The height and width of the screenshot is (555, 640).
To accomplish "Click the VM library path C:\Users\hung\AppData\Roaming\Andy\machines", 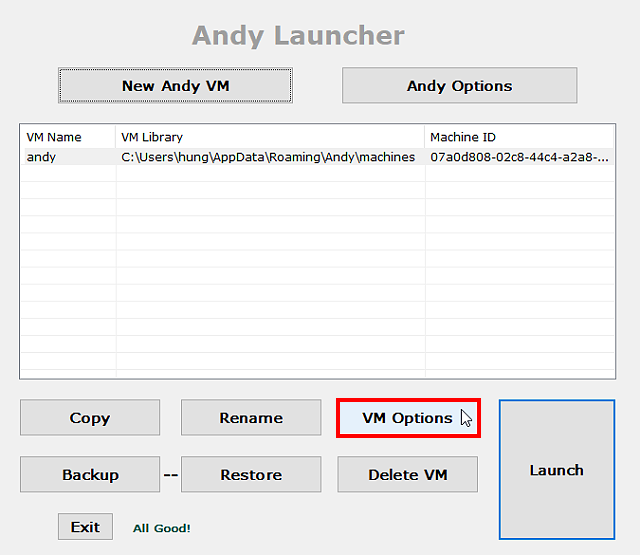I will [x=268, y=157].
